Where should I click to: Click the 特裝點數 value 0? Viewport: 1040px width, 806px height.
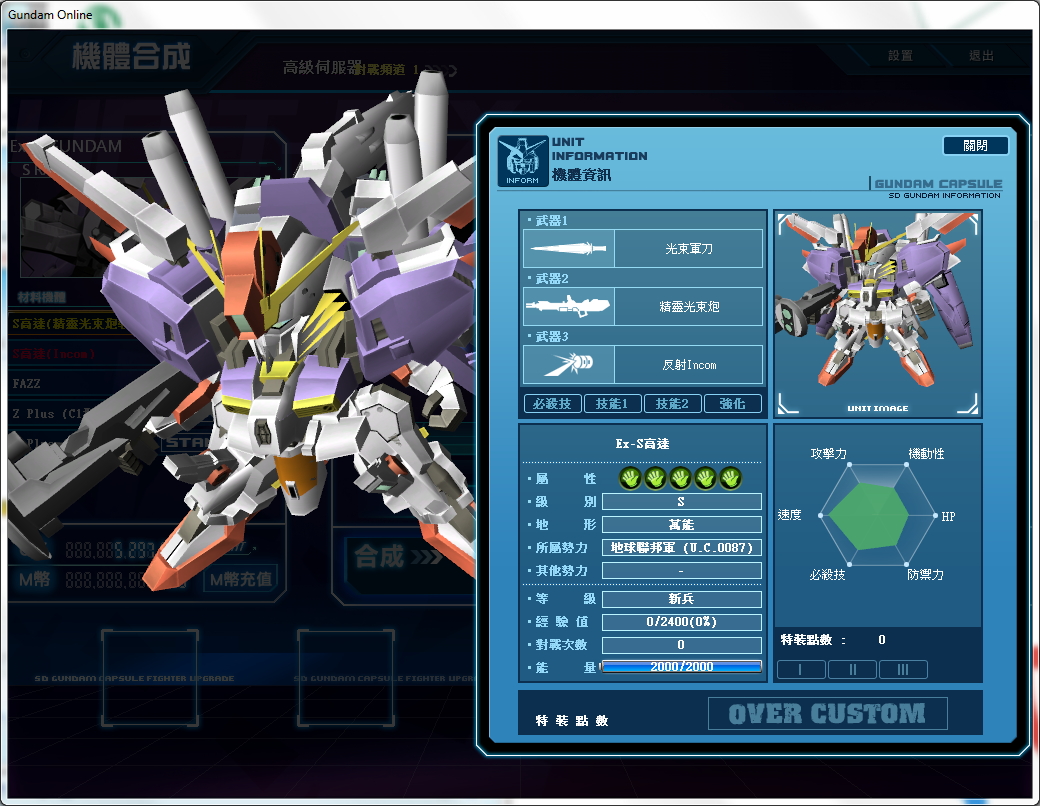(x=881, y=639)
